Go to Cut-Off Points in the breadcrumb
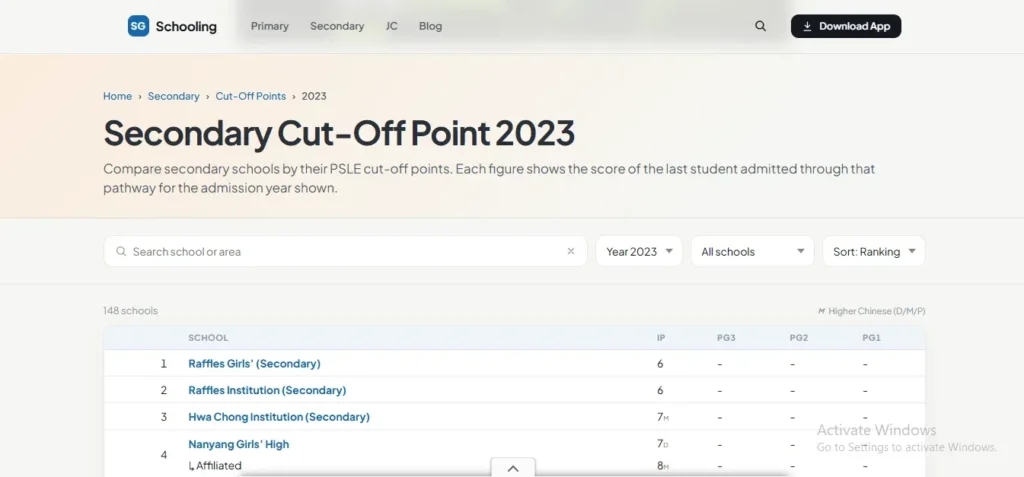 pos(251,96)
